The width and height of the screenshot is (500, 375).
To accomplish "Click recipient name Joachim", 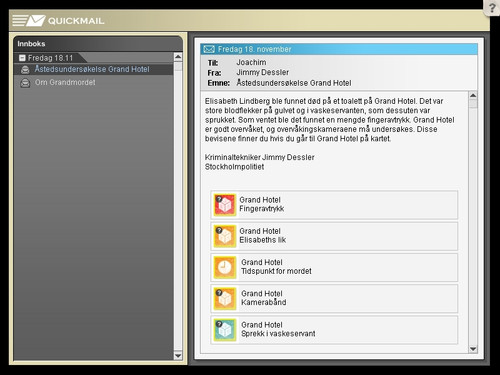I will click(x=251, y=62).
